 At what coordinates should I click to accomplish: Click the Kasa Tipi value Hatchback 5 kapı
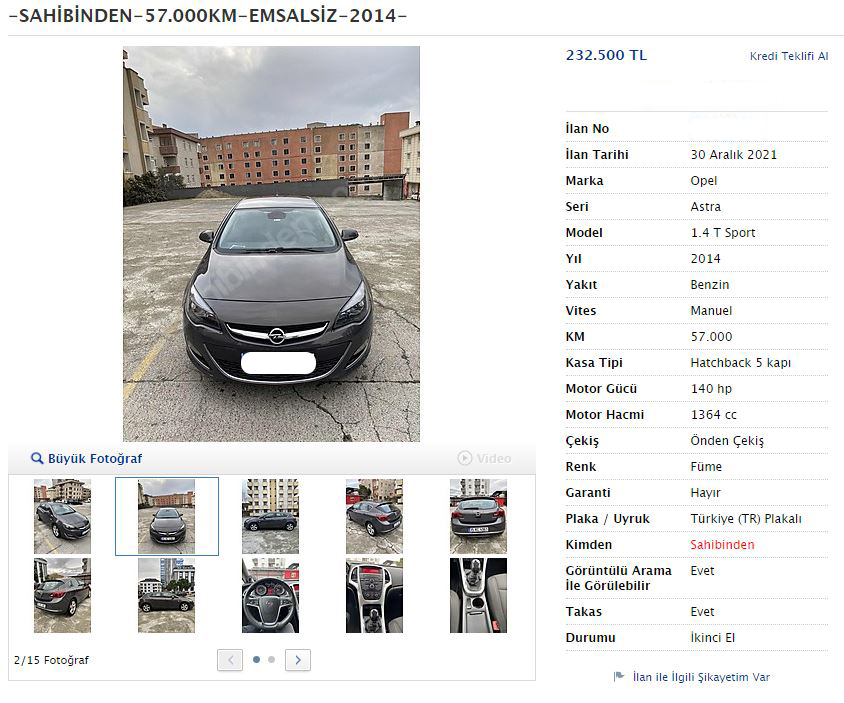pos(741,363)
